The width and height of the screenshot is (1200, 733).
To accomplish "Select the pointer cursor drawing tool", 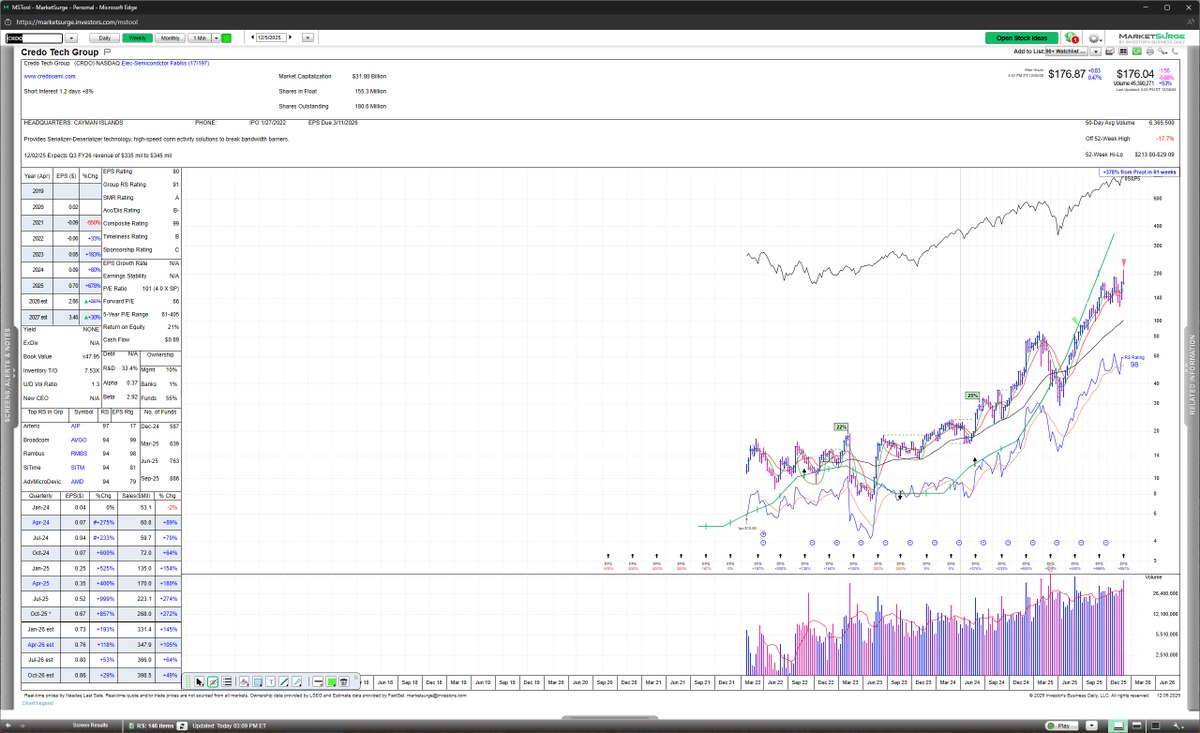I will pos(200,682).
